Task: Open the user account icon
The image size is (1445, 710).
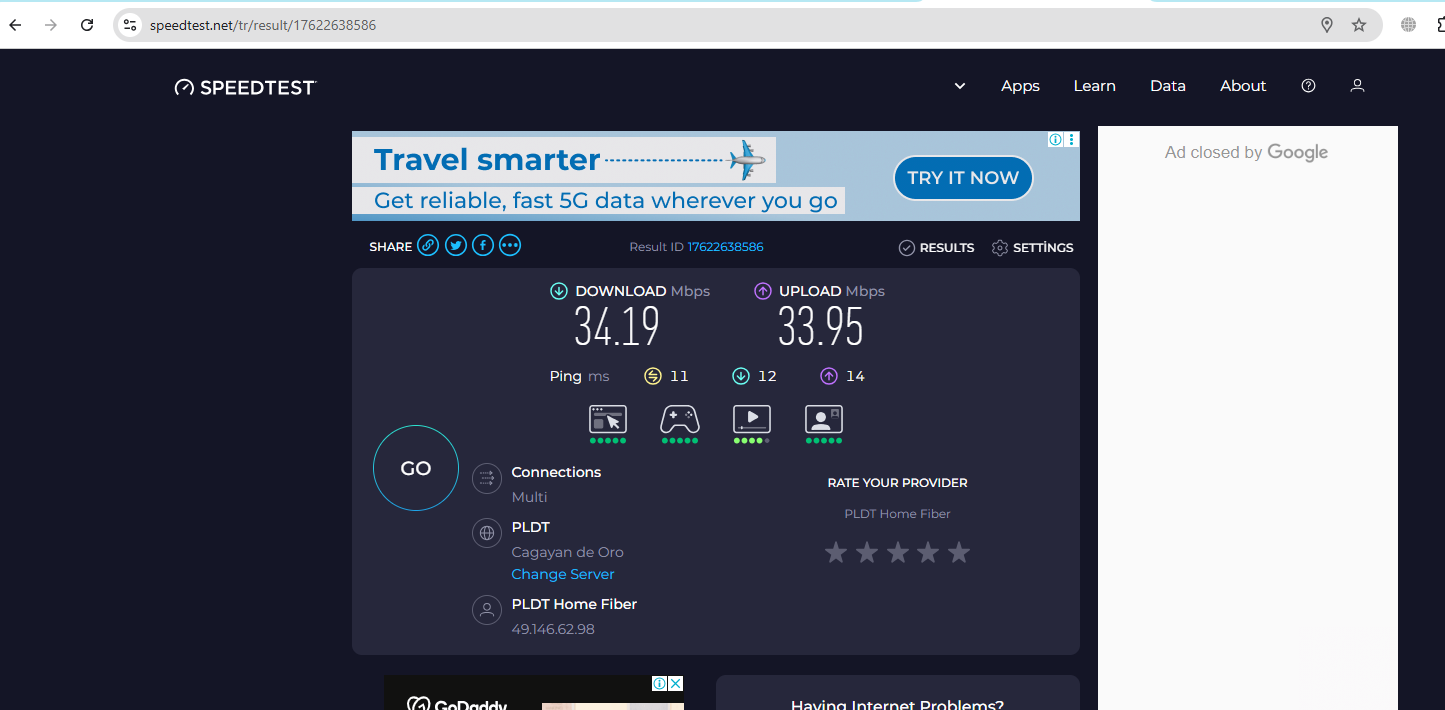Action: point(1357,86)
